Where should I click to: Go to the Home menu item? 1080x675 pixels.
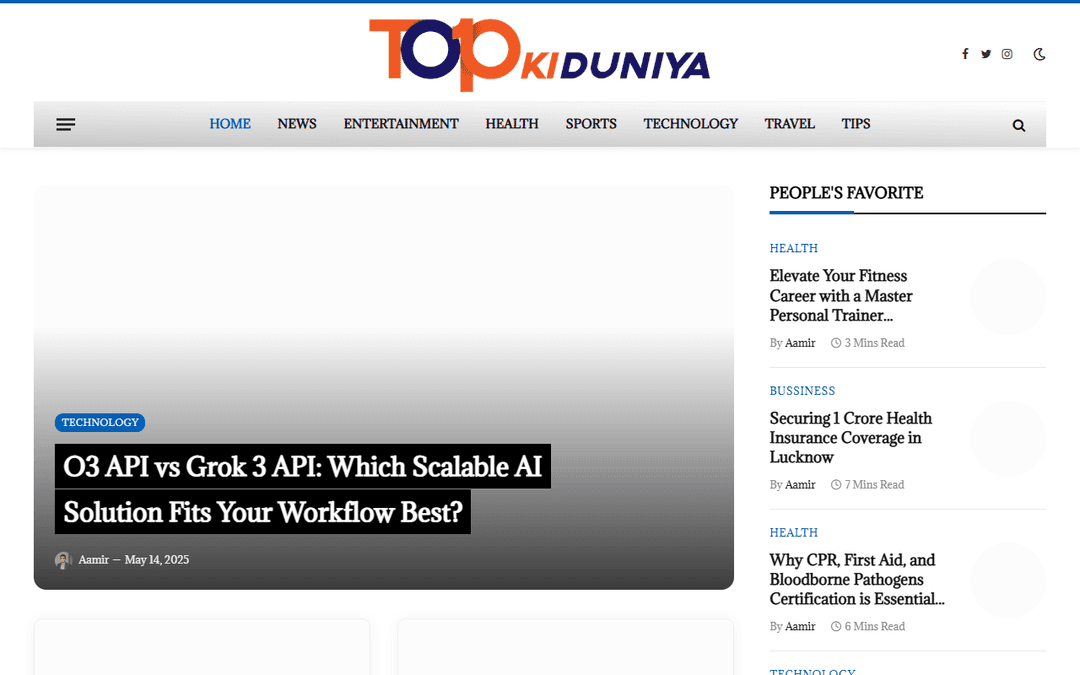tap(230, 124)
